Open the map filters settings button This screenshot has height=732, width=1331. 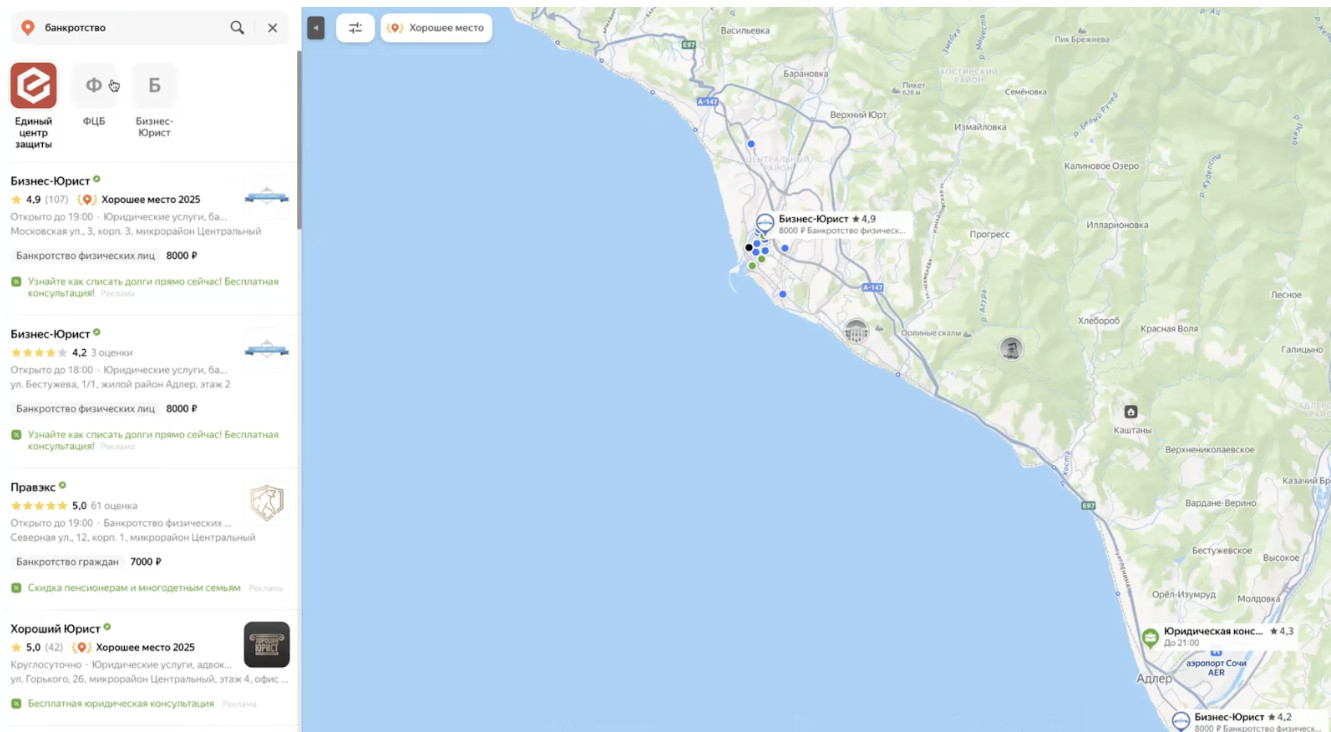[355, 28]
